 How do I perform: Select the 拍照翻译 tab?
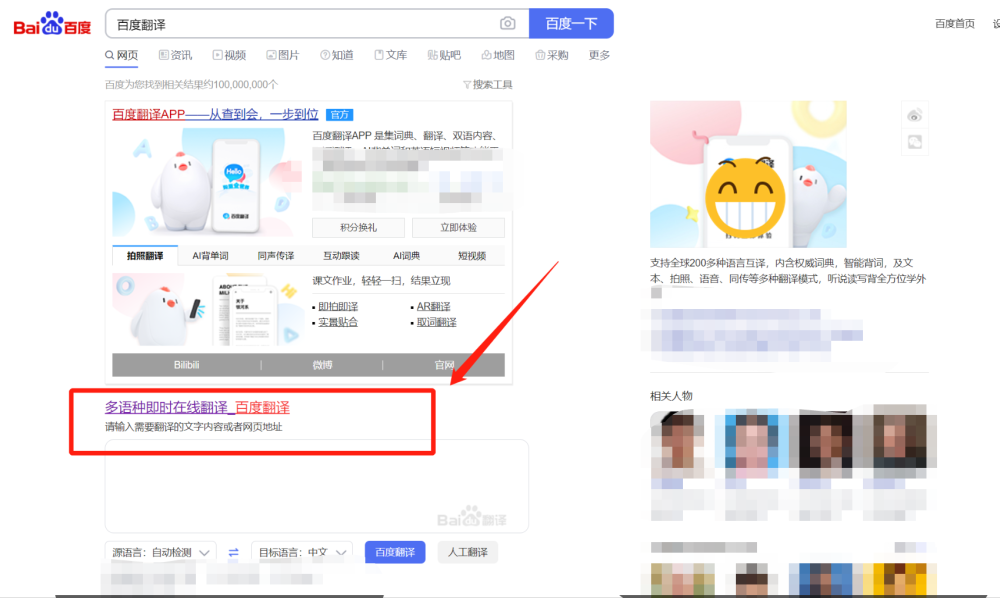coord(145,256)
